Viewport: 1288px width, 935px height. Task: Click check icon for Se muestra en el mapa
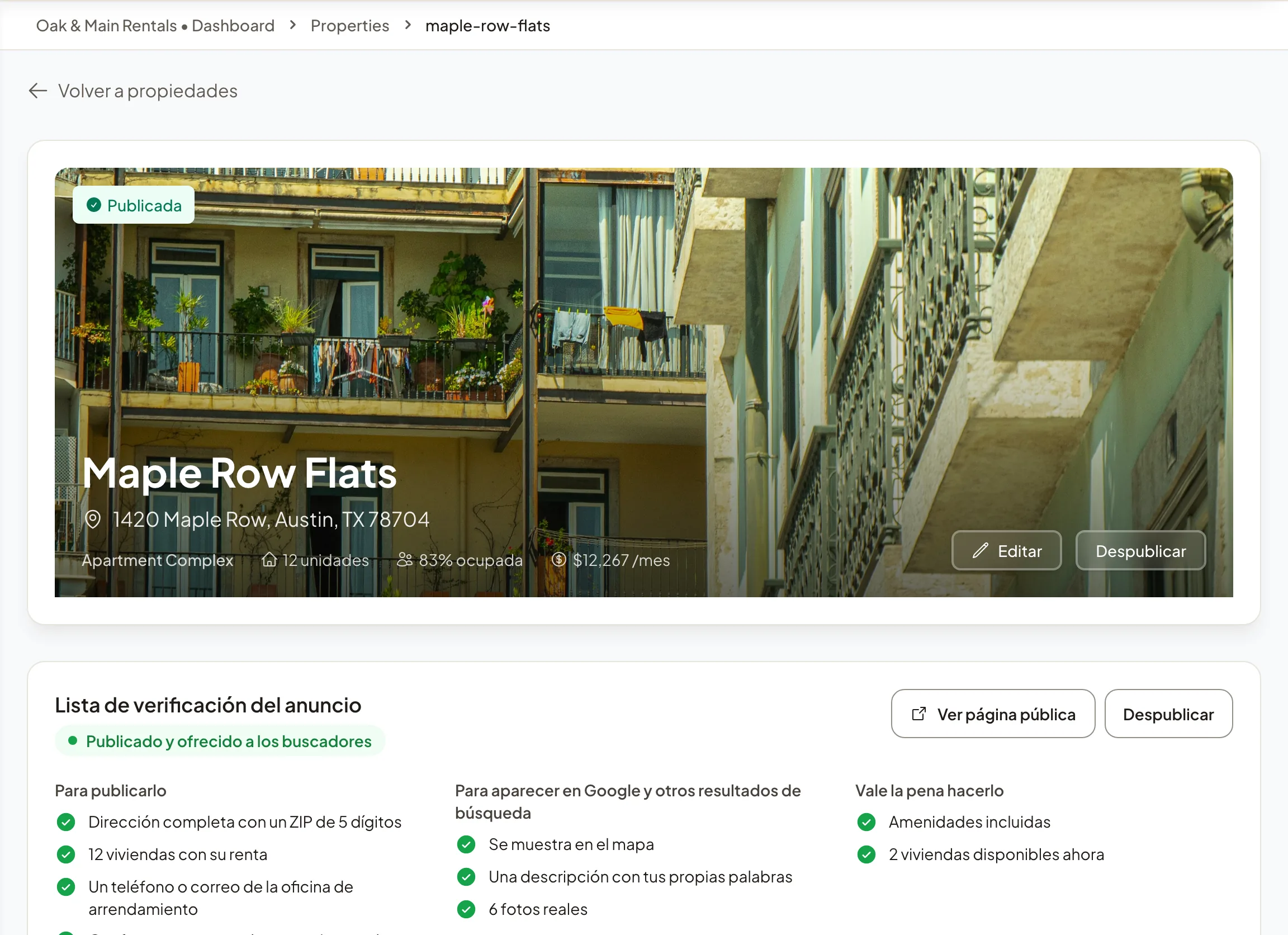(x=466, y=844)
